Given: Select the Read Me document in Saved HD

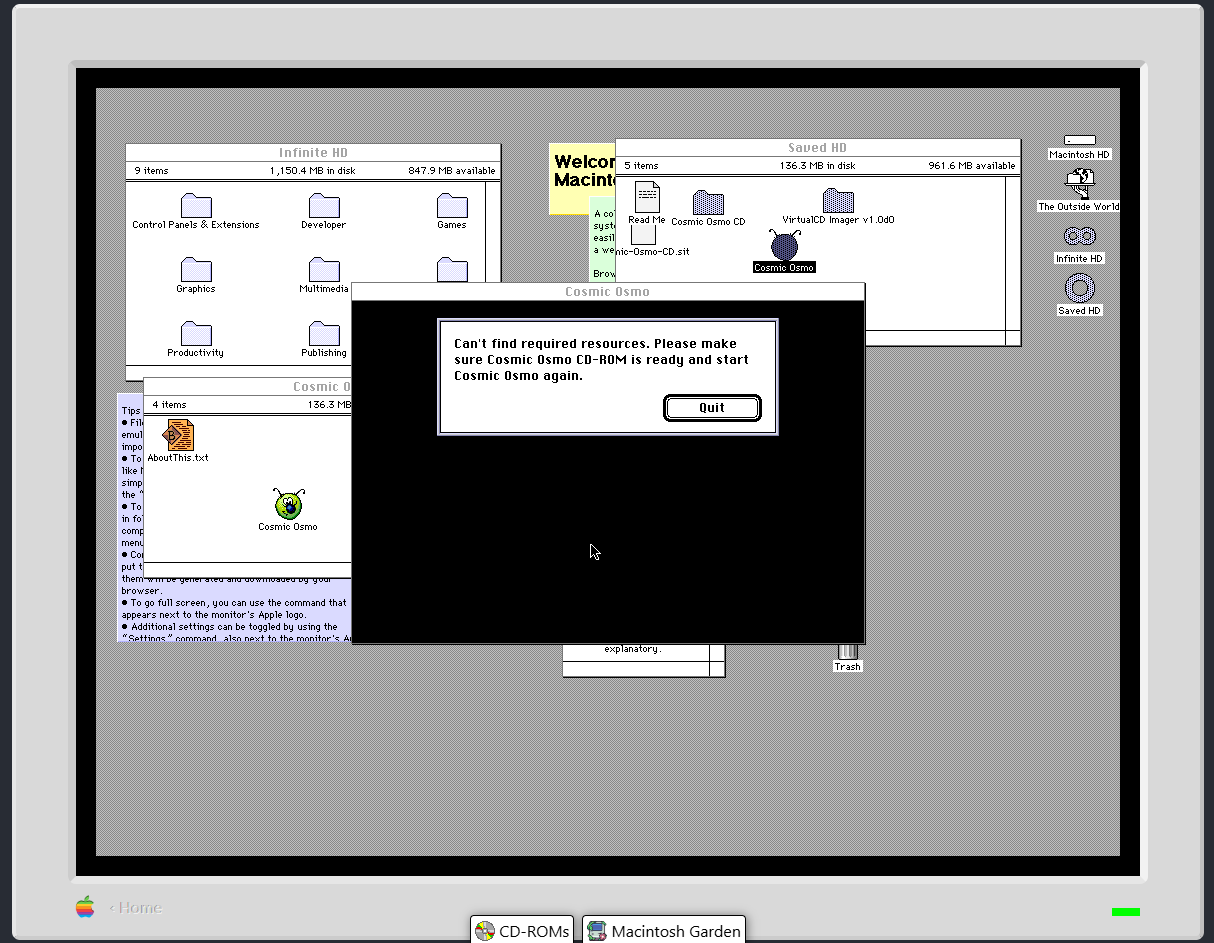Looking at the screenshot, I should click(647, 197).
